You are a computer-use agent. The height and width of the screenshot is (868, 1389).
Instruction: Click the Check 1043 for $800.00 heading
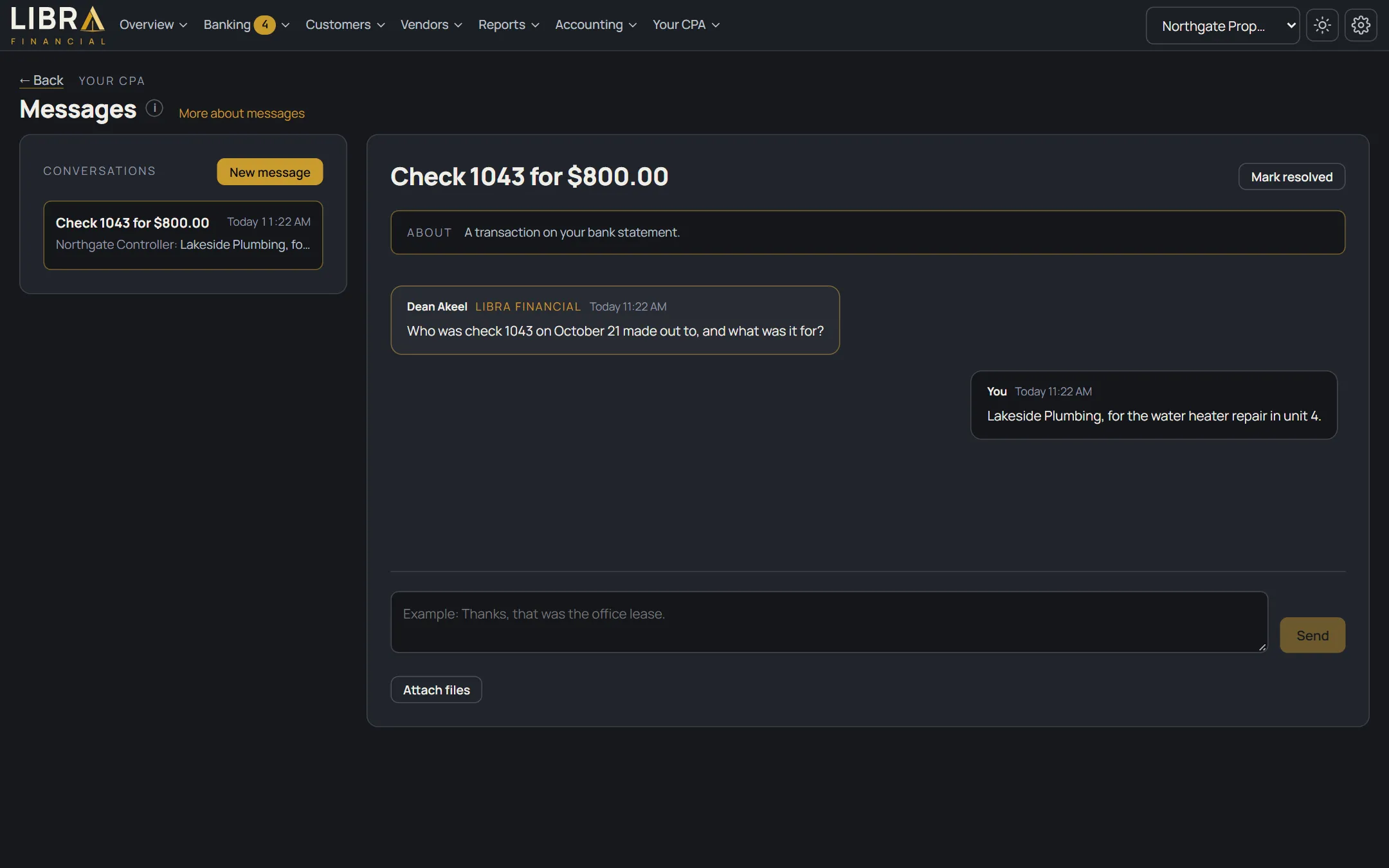pyautogui.click(x=530, y=176)
